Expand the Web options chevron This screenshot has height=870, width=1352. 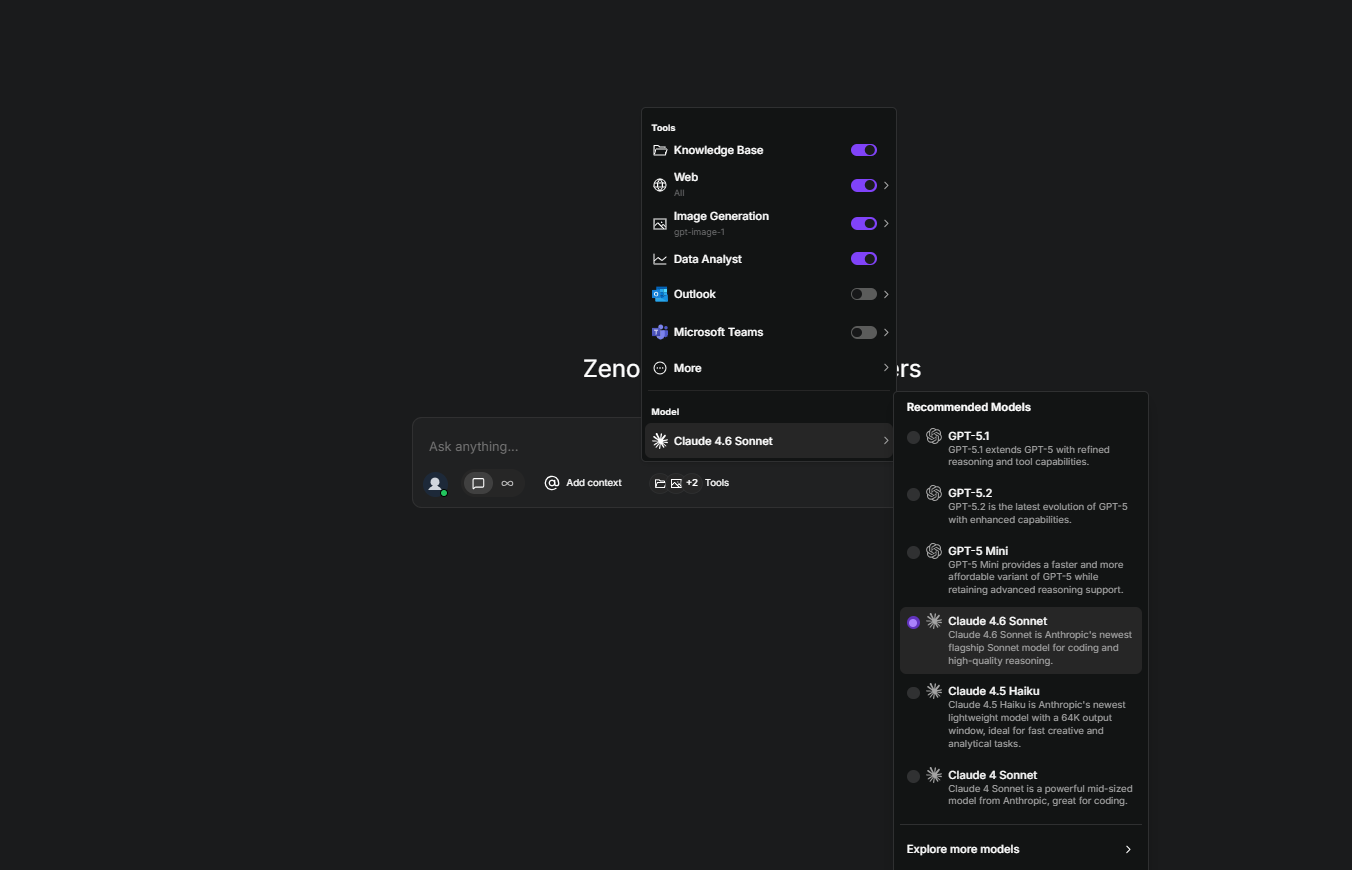click(x=886, y=185)
